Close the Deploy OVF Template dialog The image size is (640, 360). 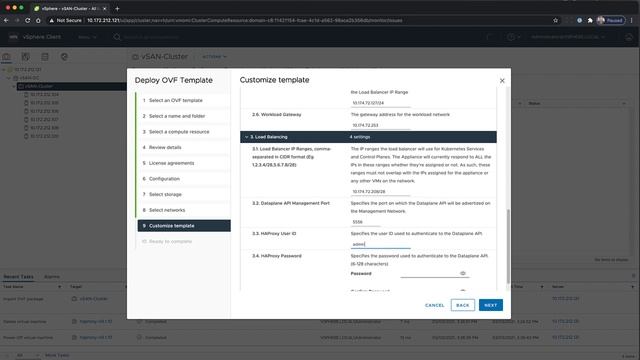pos(502,81)
